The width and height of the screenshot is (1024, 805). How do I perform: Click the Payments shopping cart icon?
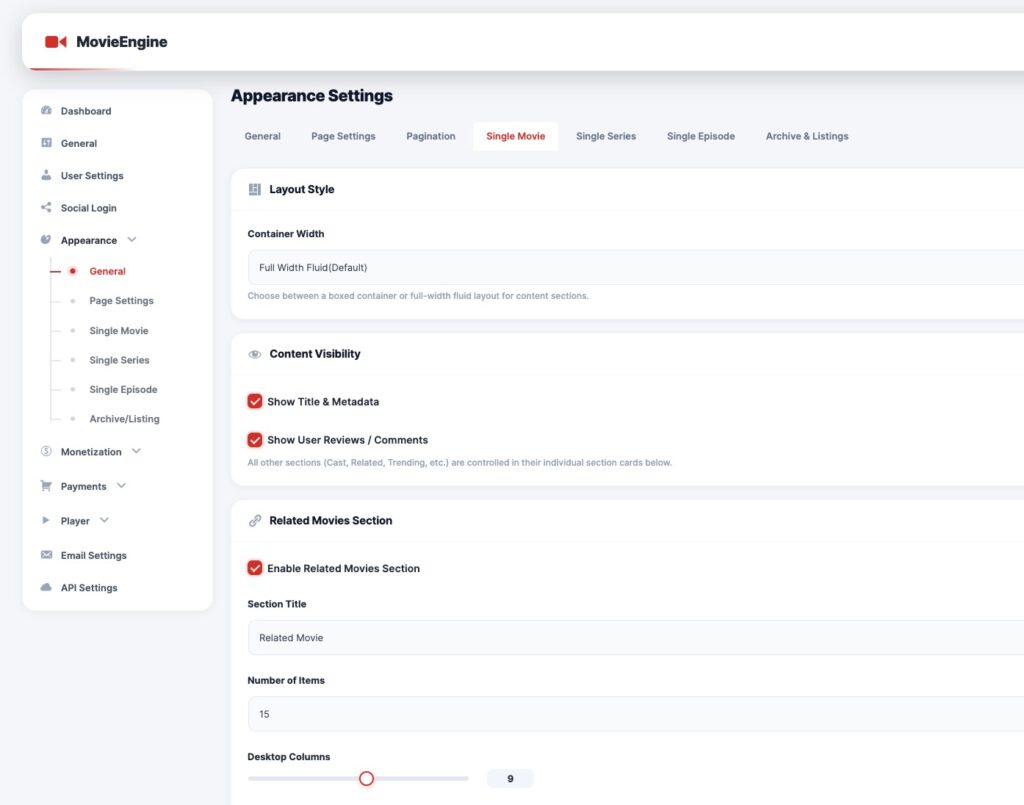point(46,486)
